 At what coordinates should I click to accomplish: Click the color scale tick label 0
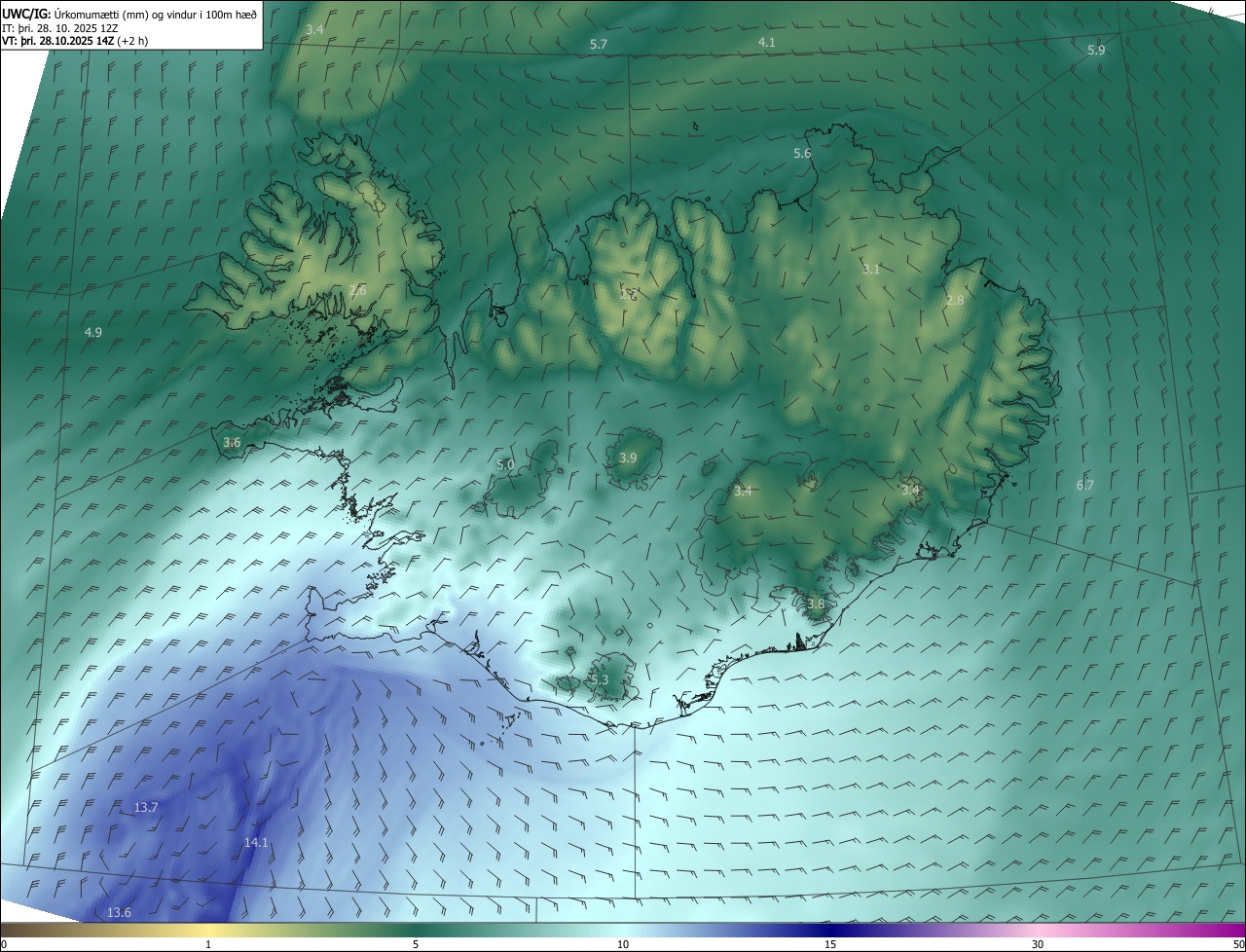[4, 945]
